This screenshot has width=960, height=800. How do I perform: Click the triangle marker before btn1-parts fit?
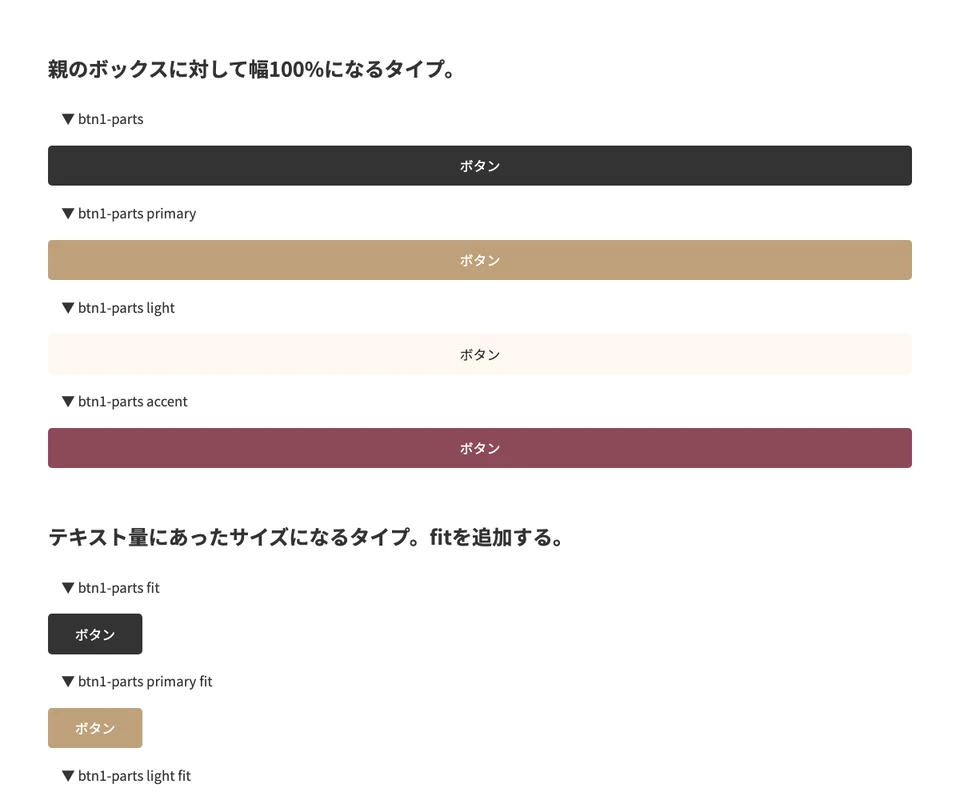pos(68,588)
